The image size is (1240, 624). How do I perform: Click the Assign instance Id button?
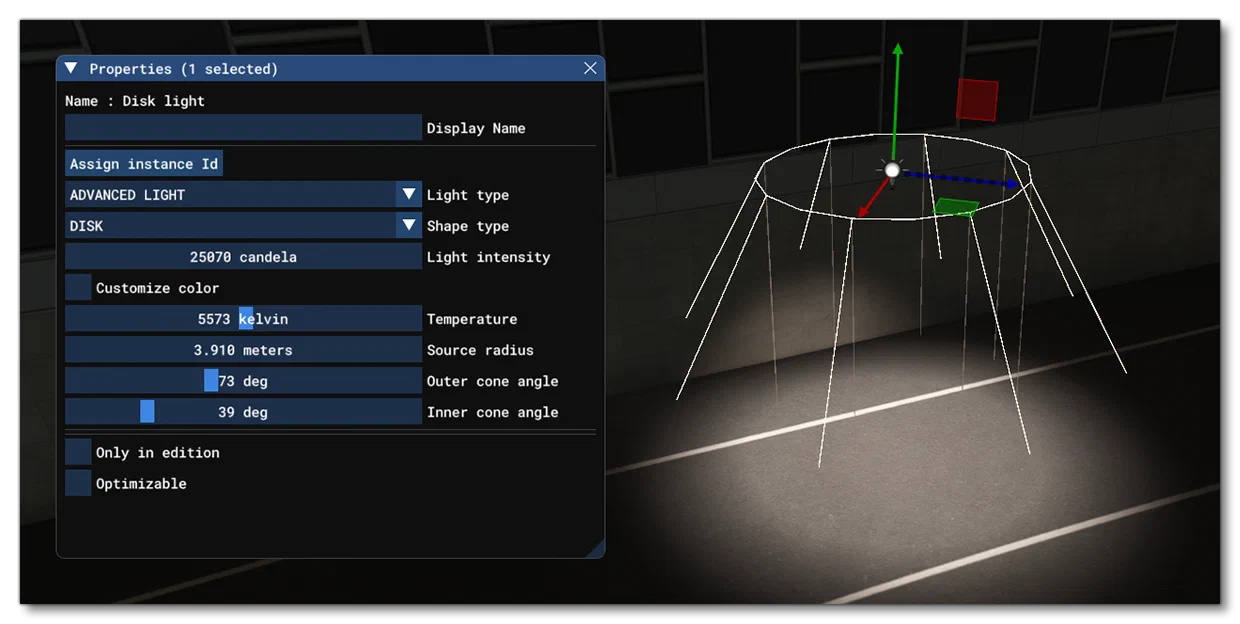click(144, 164)
